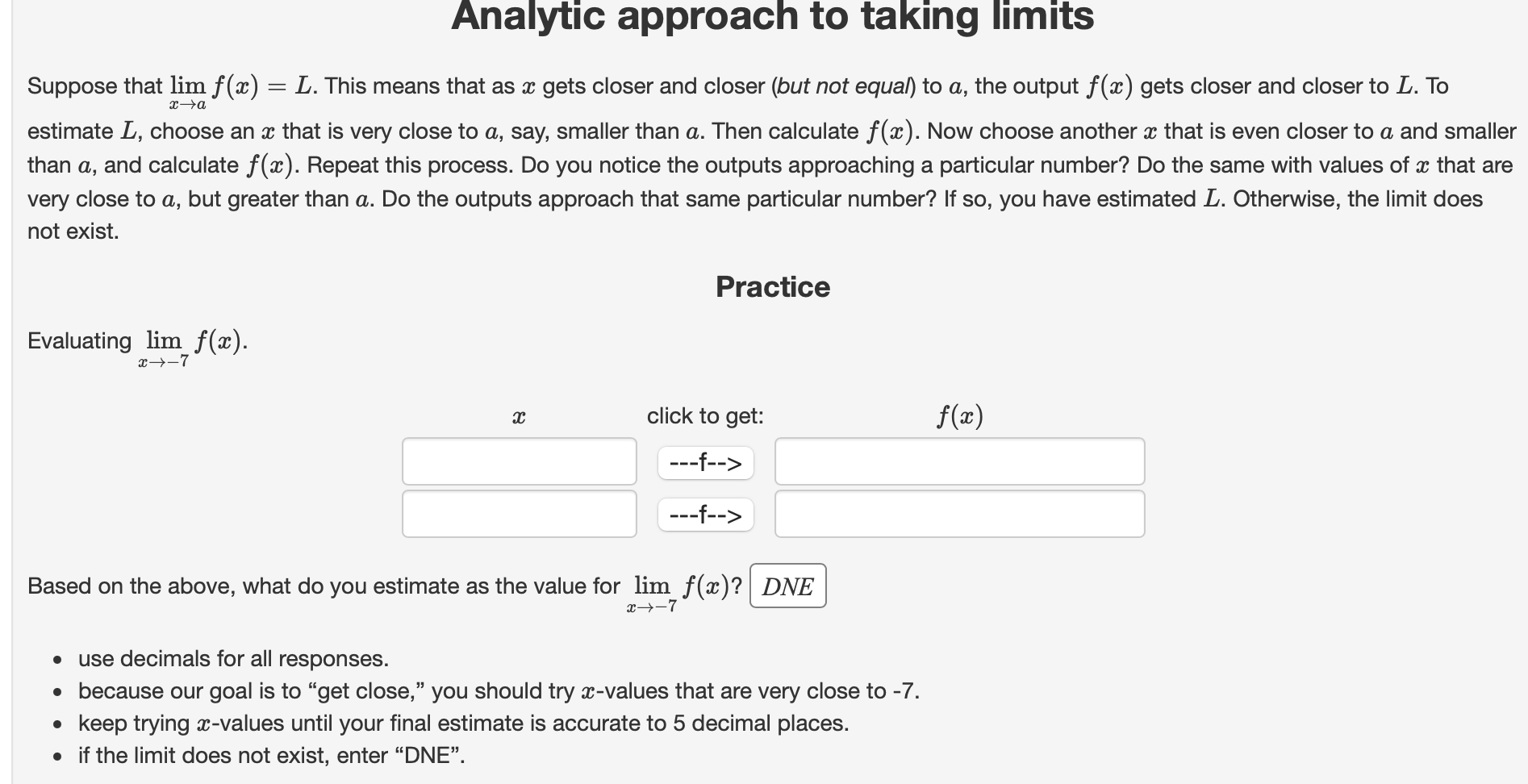Click the first x input field
The width and height of the screenshot is (1528, 784).
pos(518,462)
